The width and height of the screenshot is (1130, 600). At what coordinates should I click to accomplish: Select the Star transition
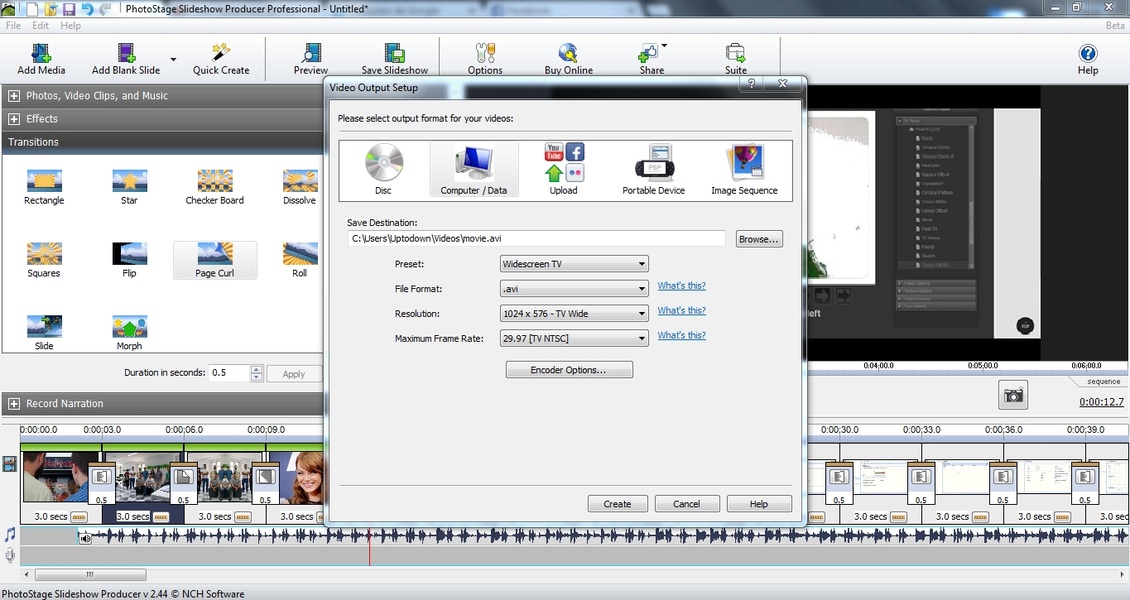pyautogui.click(x=129, y=187)
